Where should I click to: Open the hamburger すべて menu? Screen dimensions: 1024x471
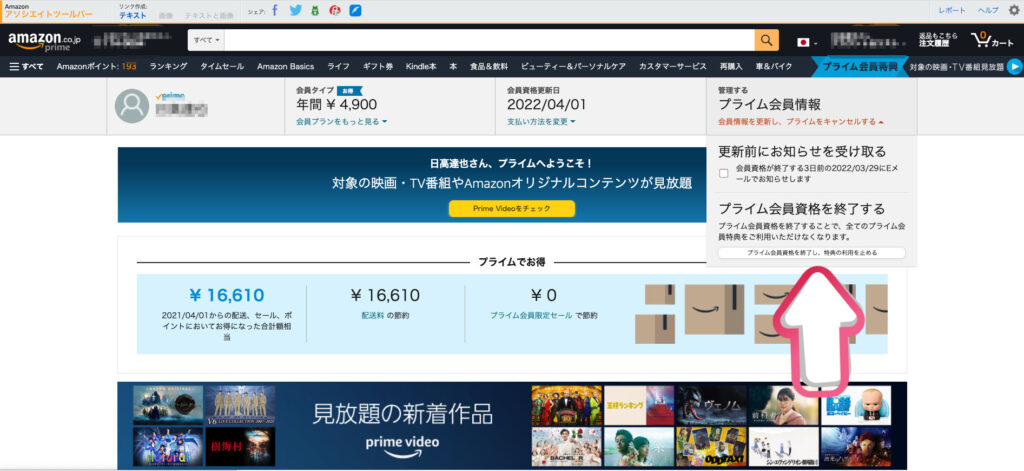click(x=27, y=66)
